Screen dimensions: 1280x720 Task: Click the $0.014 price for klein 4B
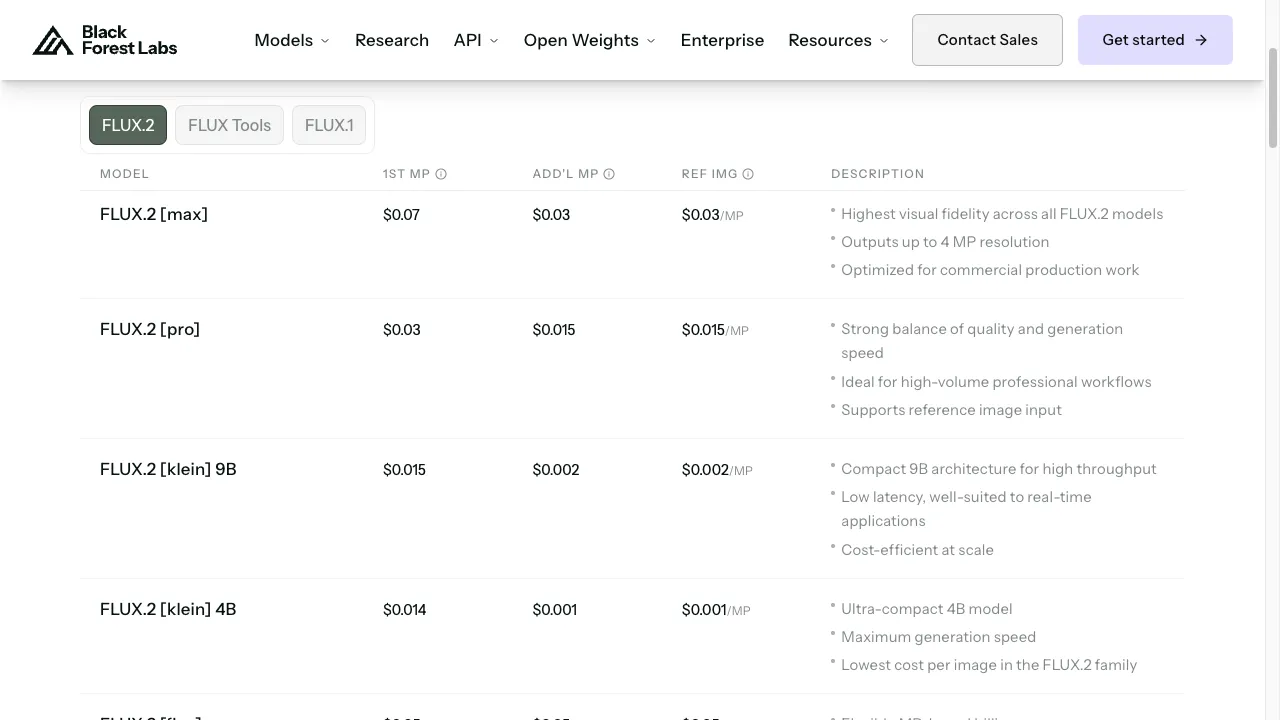(405, 610)
